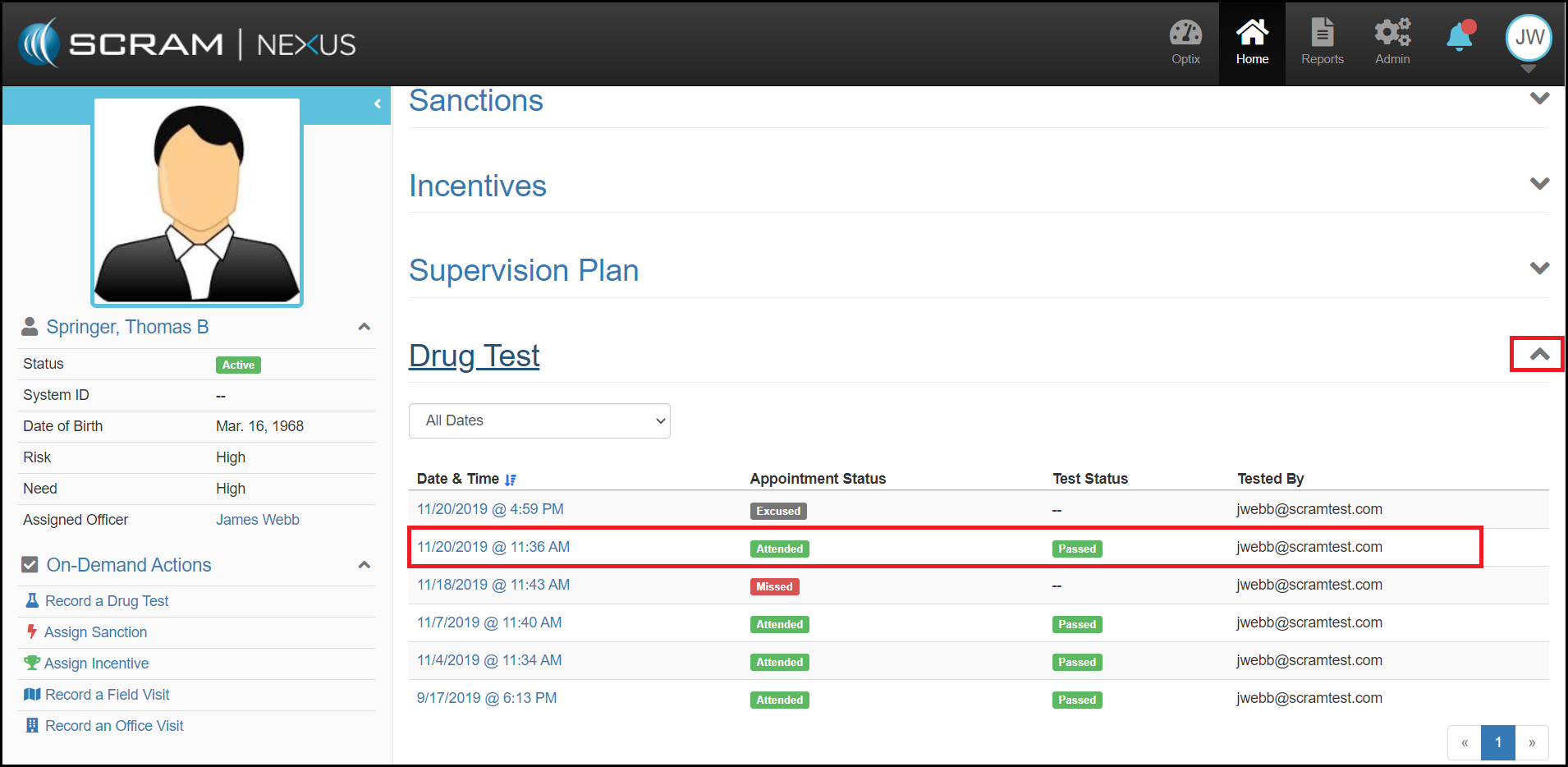The height and width of the screenshot is (767, 1568).
Task: Click the notification bell icon
Action: [1460, 38]
